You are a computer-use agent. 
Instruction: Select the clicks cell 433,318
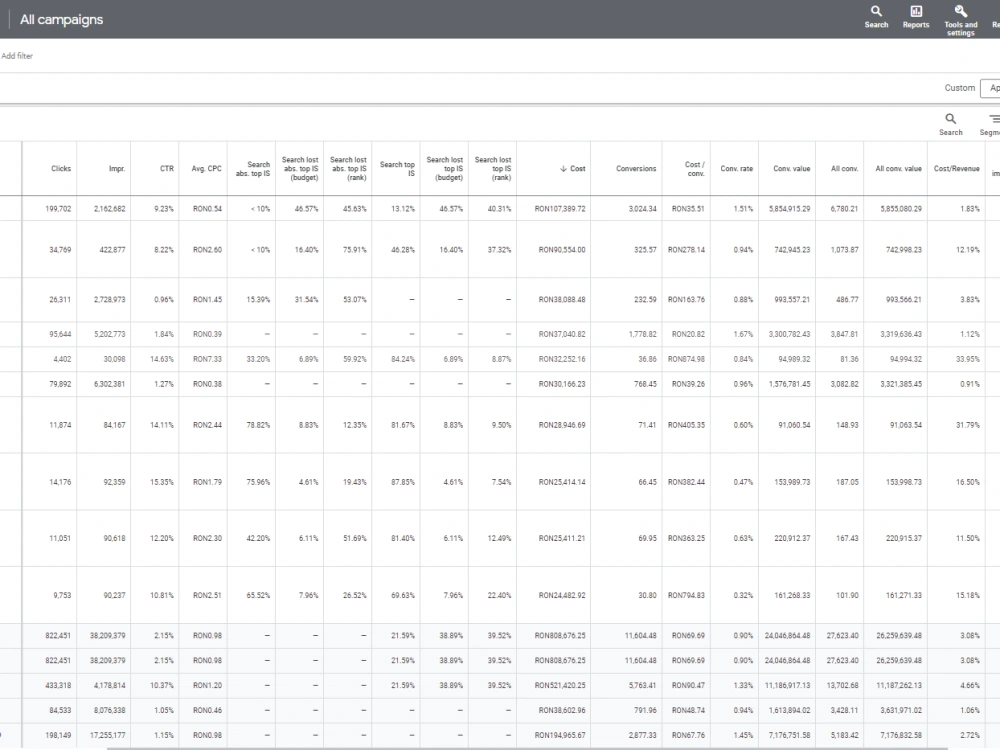pos(58,686)
